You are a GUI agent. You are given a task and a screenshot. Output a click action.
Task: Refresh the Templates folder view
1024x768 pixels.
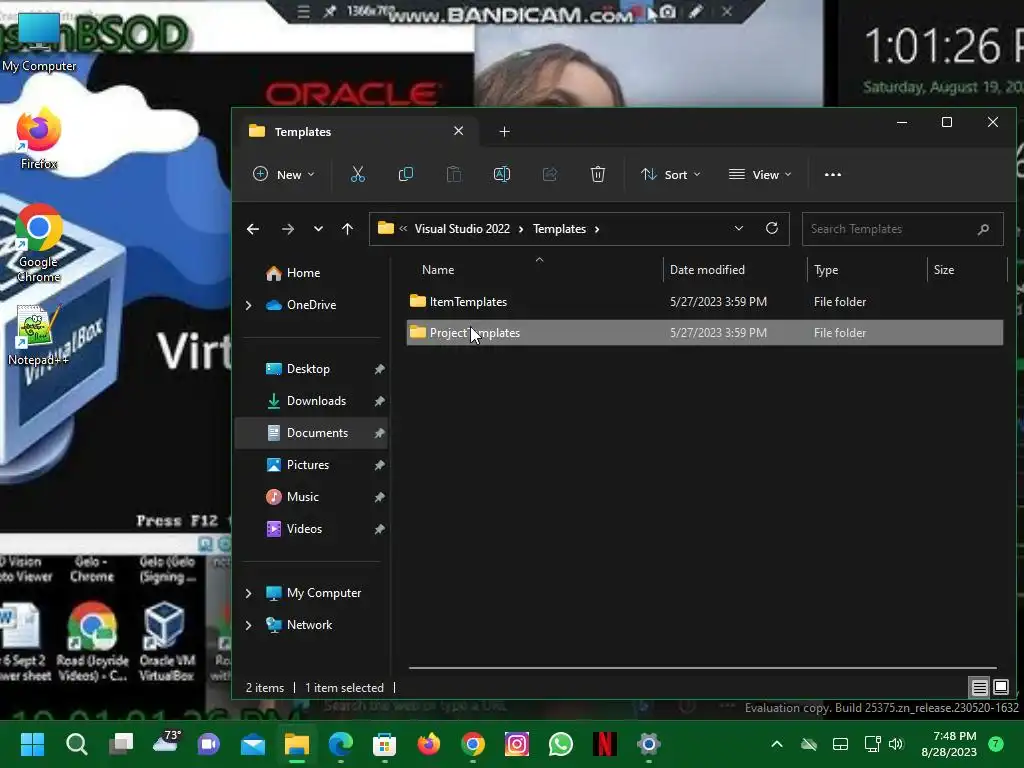click(x=772, y=229)
